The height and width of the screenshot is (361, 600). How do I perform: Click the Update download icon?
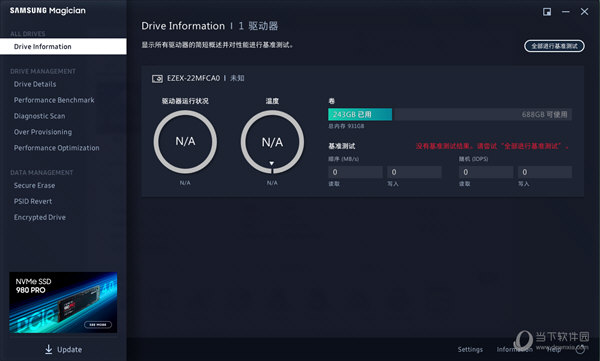49,349
